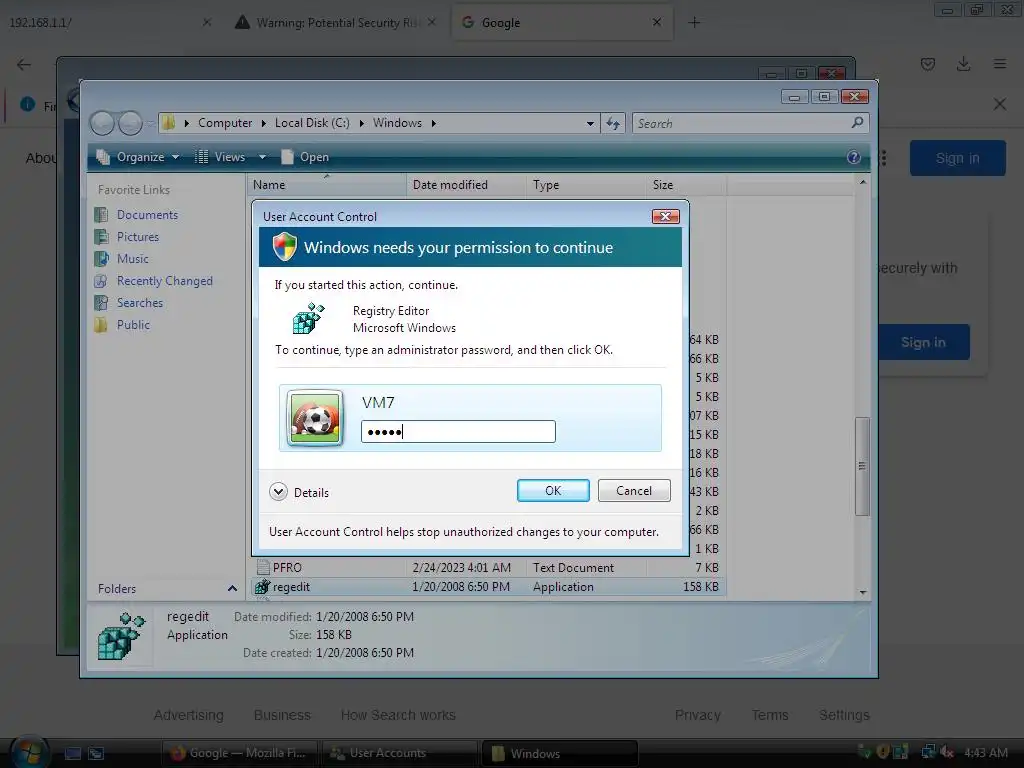Open address bar history dropdown
Image resolution: width=1024 pixels, height=768 pixels.
[590, 123]
